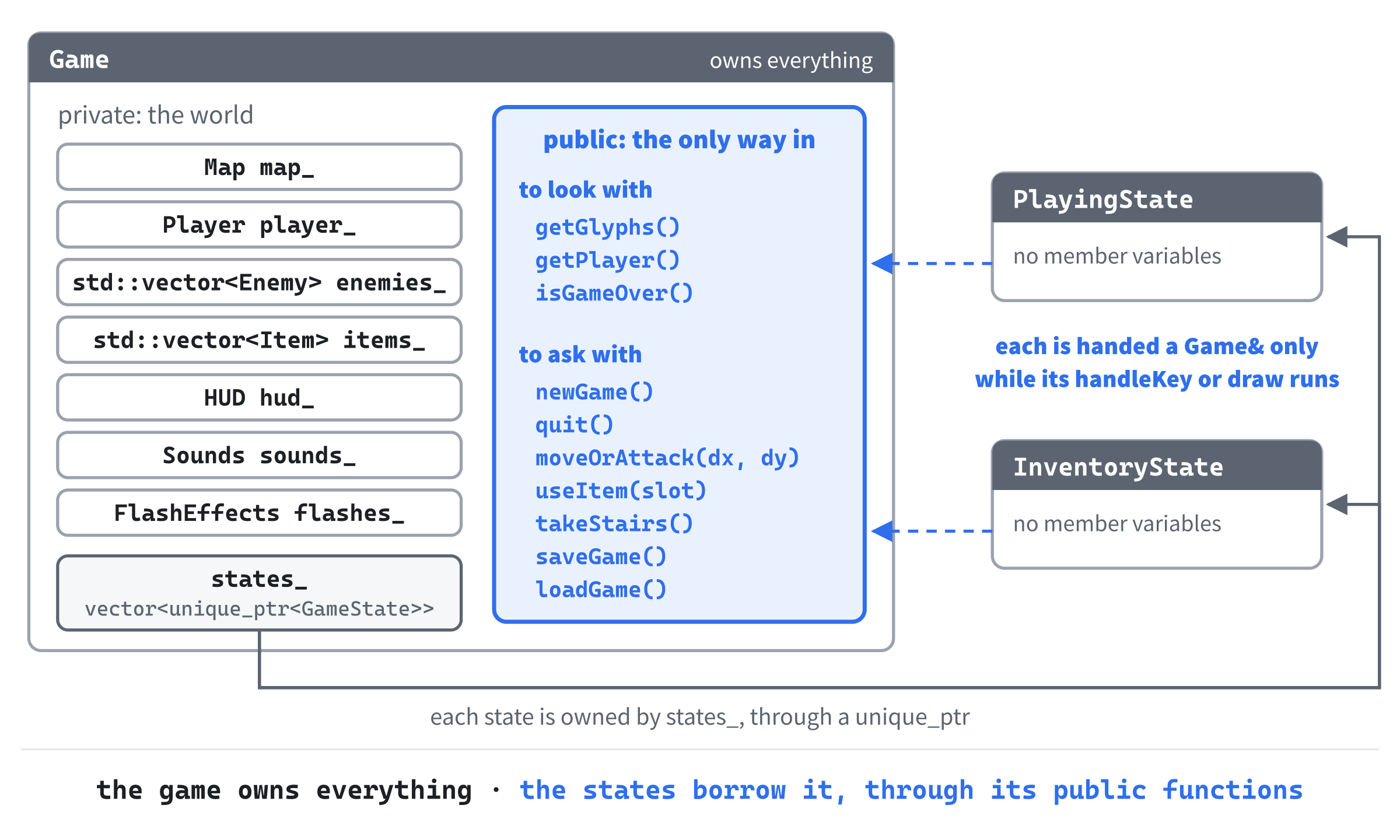Screen dimensions: 1400x840
Task: Select the 'private: the world' label
Action: click(156, 115)
